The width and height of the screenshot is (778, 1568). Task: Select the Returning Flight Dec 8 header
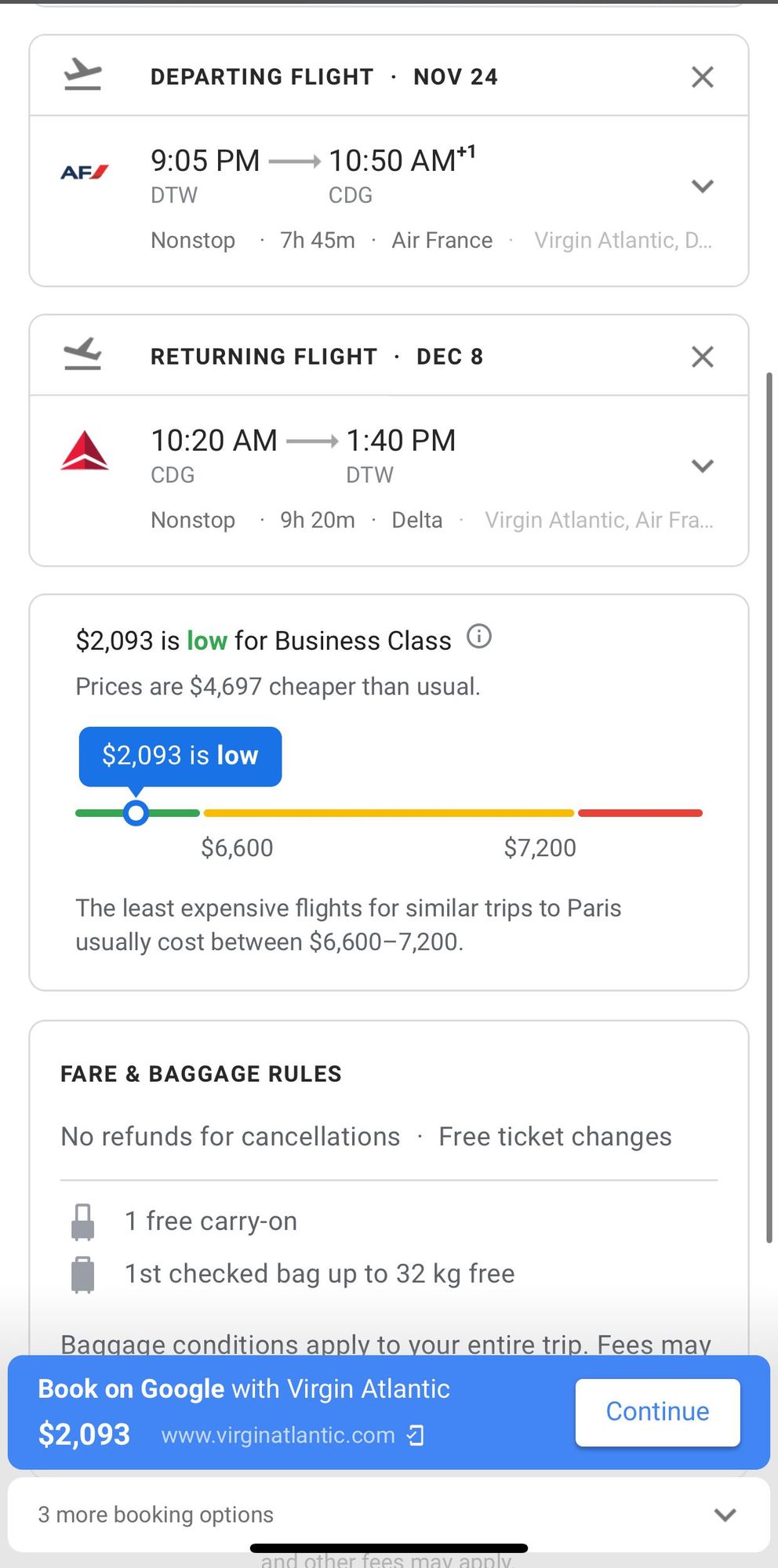317,357
